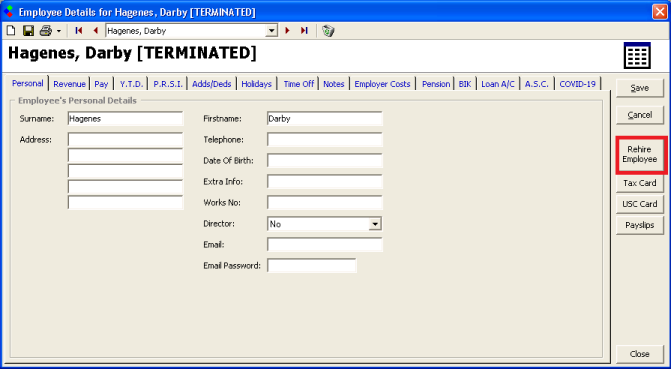Open the Adds/Deds tab

(x=212, y=84)
